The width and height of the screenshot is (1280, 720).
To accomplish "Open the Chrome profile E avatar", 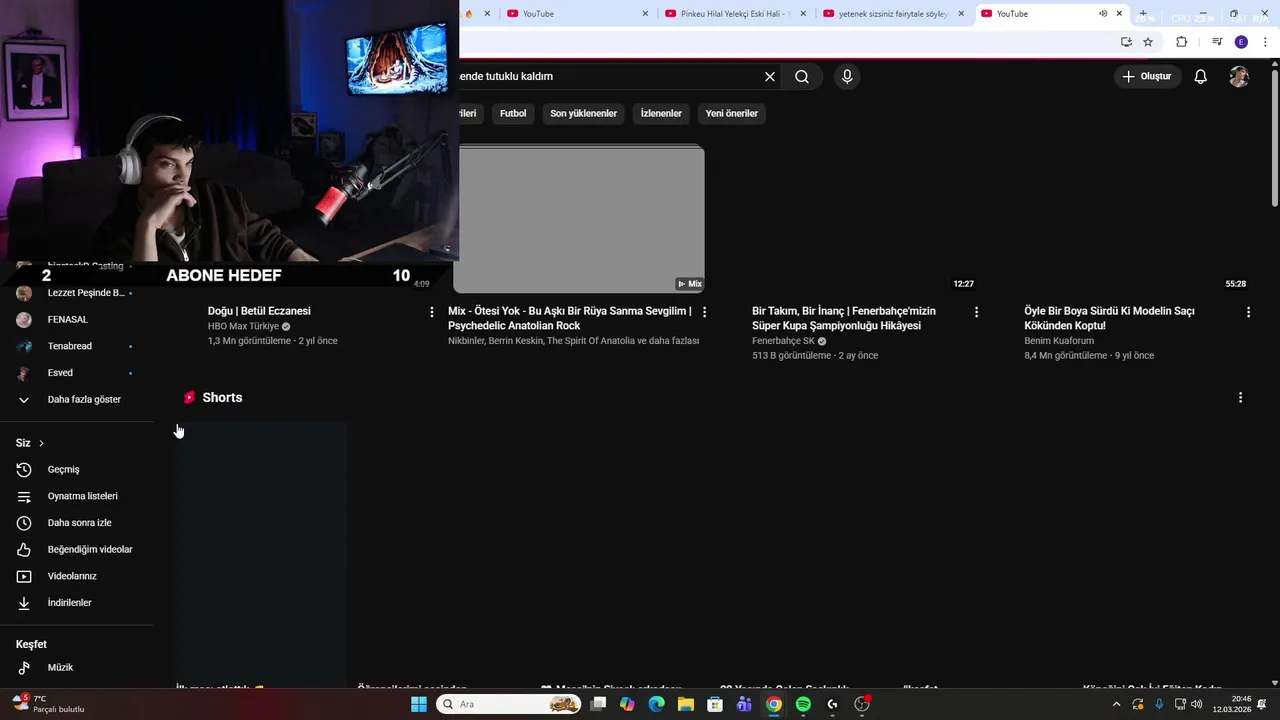I will [1241, 42].
